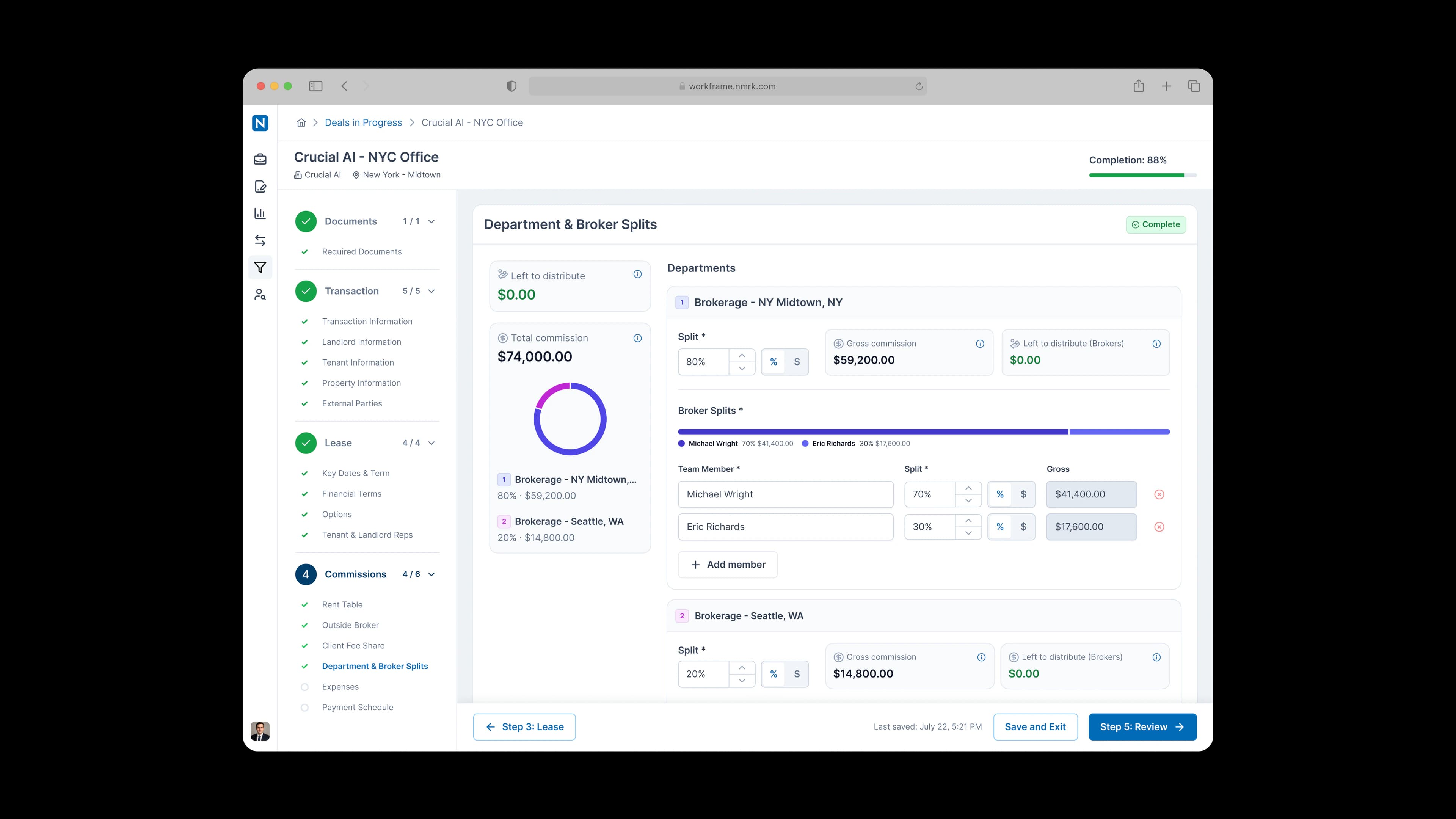Increase the NY Midtown 80% split stepper
The width and height of the screenshot is (1456, 819).
[742, 356]
